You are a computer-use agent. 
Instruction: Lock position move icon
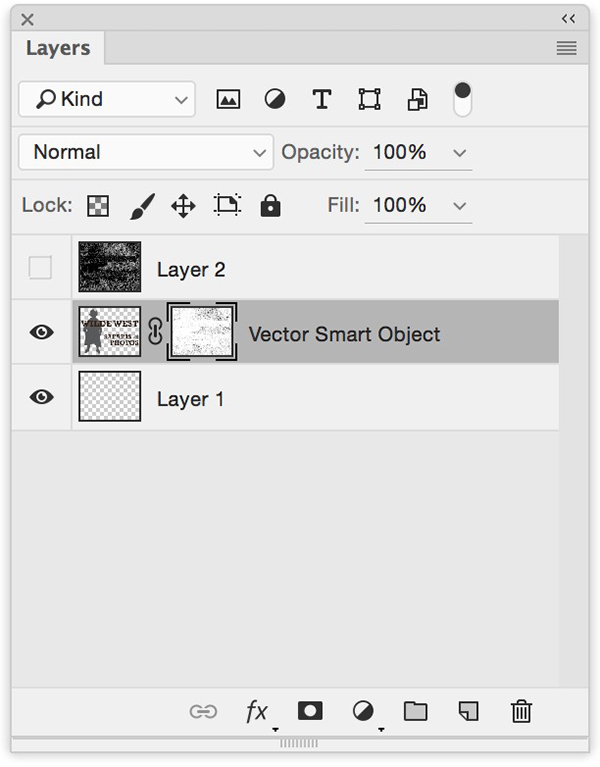click(x=183, y=206)
